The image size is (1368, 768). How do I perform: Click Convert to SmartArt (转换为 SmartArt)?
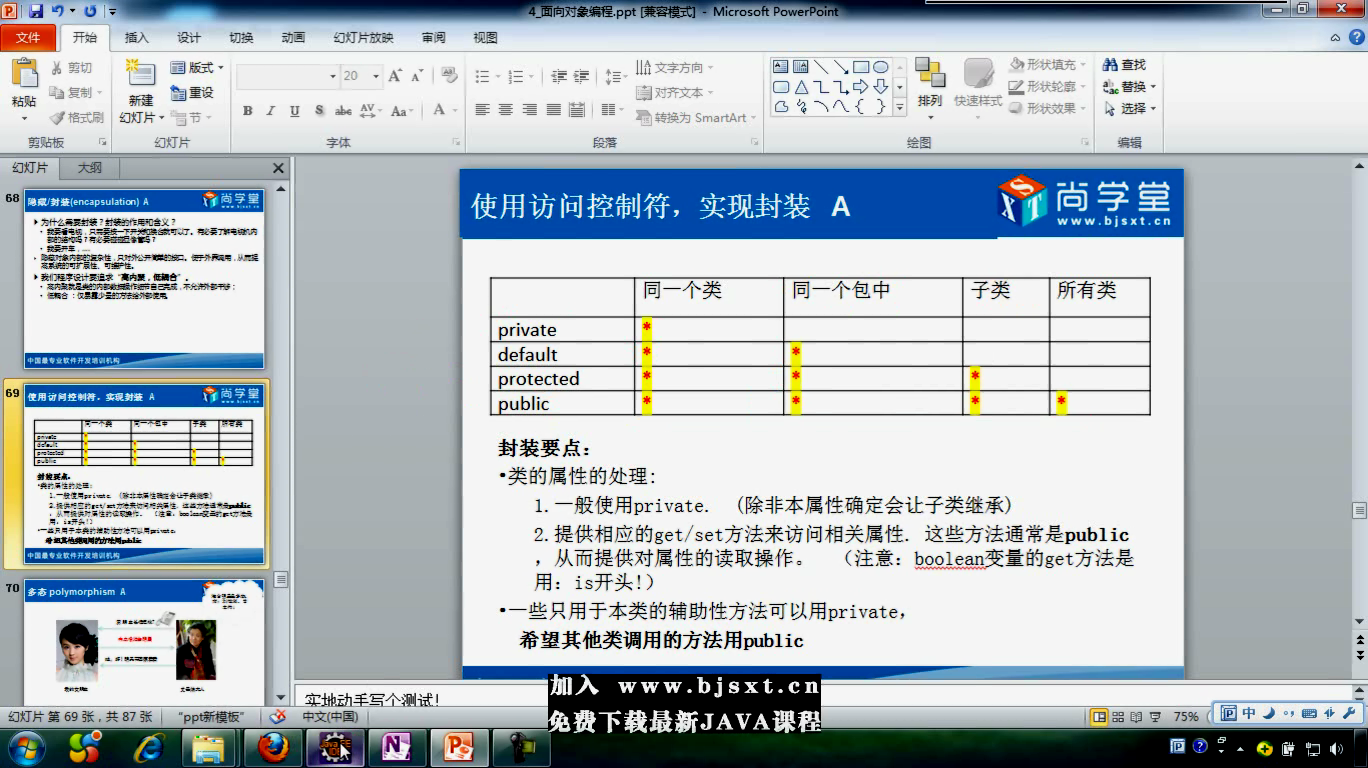click(698, 118)
